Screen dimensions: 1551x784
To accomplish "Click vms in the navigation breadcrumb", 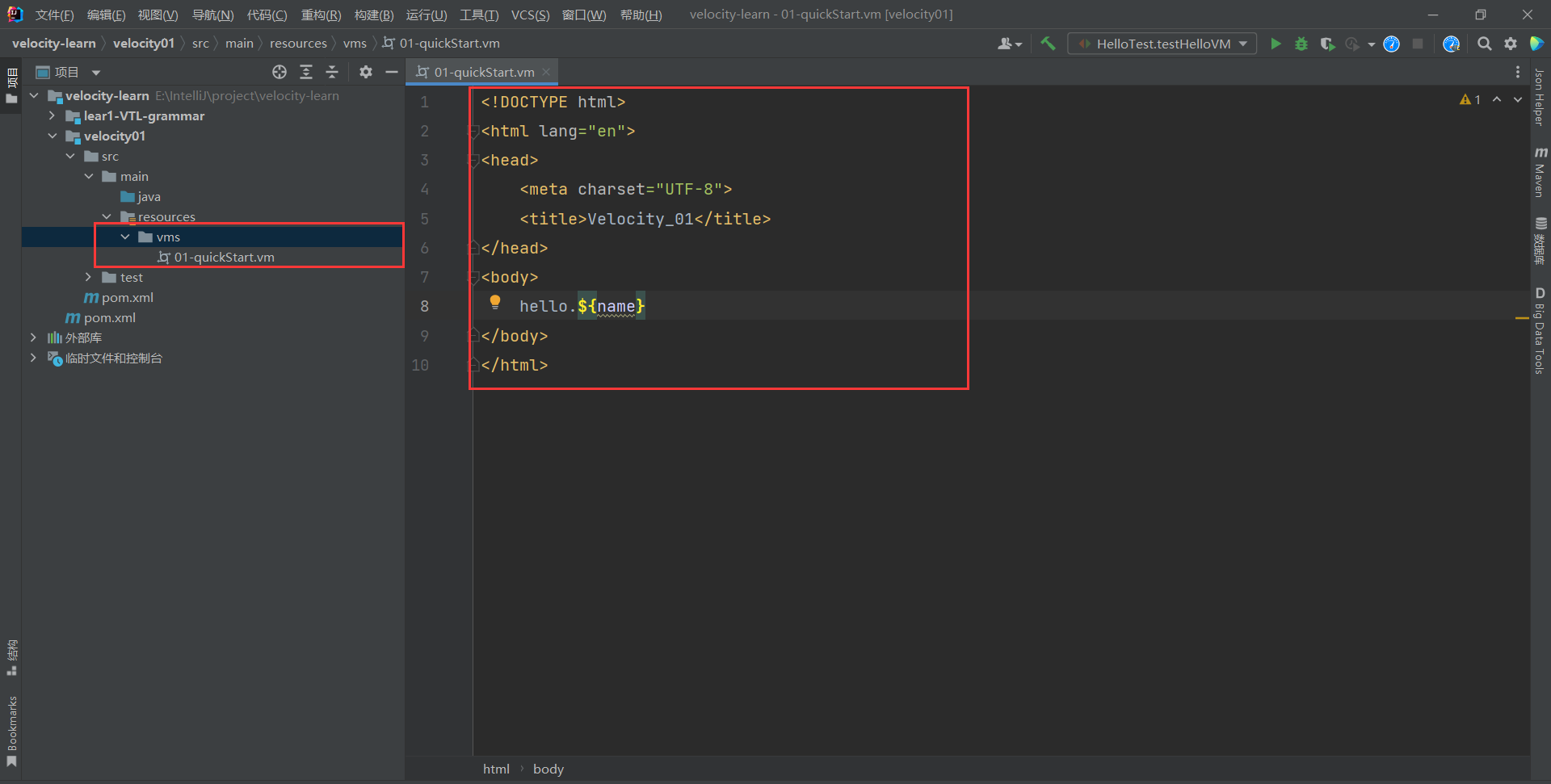I will 355,44.
